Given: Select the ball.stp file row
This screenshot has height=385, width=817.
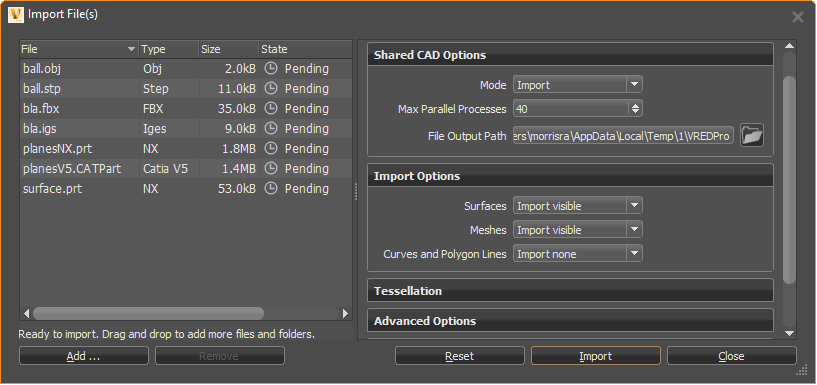Looking at the screenshot, I should (186, 89).
